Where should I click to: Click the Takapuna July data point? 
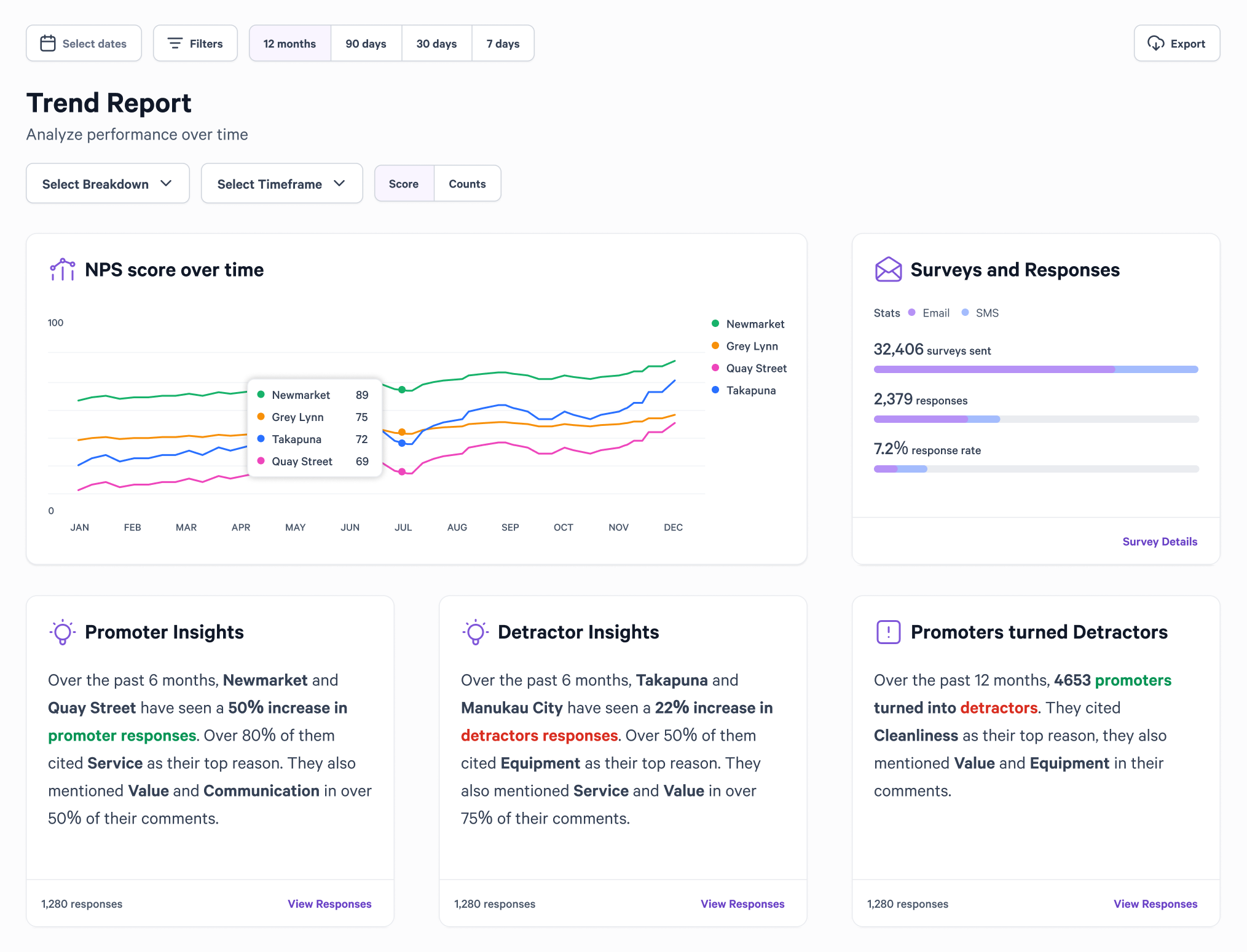(402, 443)
